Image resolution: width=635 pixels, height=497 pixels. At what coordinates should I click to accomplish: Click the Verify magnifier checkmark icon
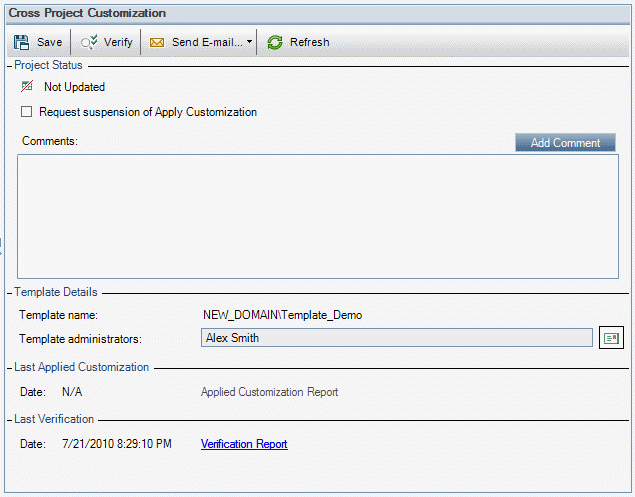pyautogui.click(x=89, y=42)
